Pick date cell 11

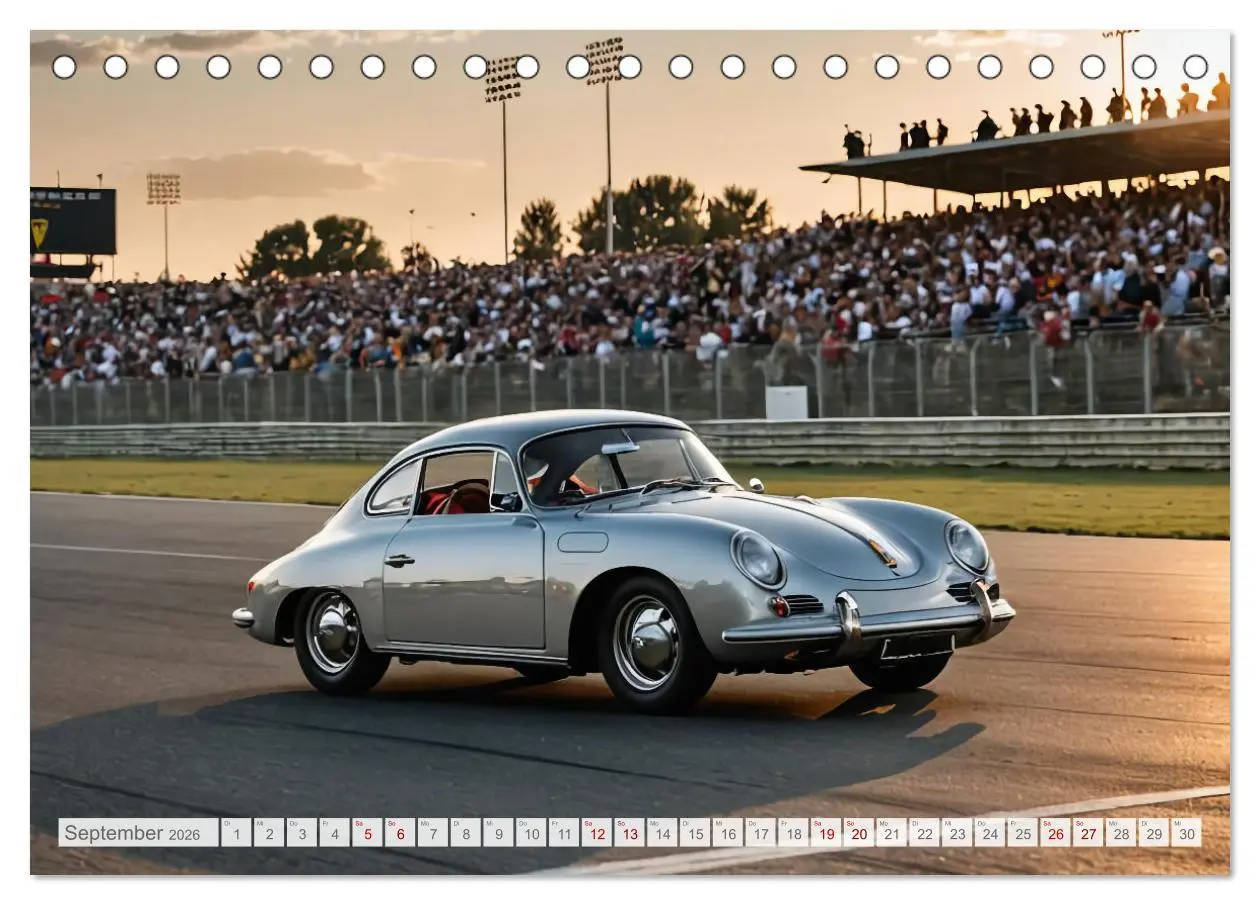pos(564,833)
